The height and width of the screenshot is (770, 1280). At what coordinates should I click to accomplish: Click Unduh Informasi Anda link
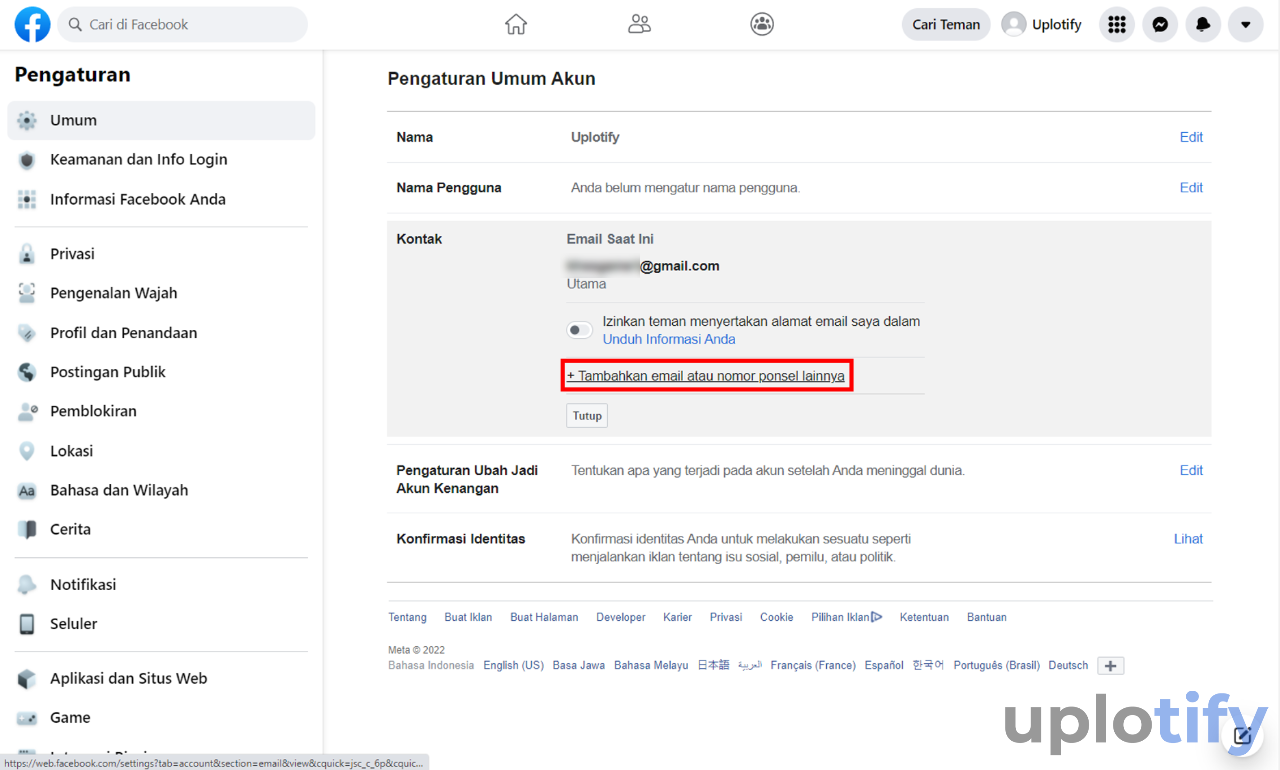[x=669, y=339]
